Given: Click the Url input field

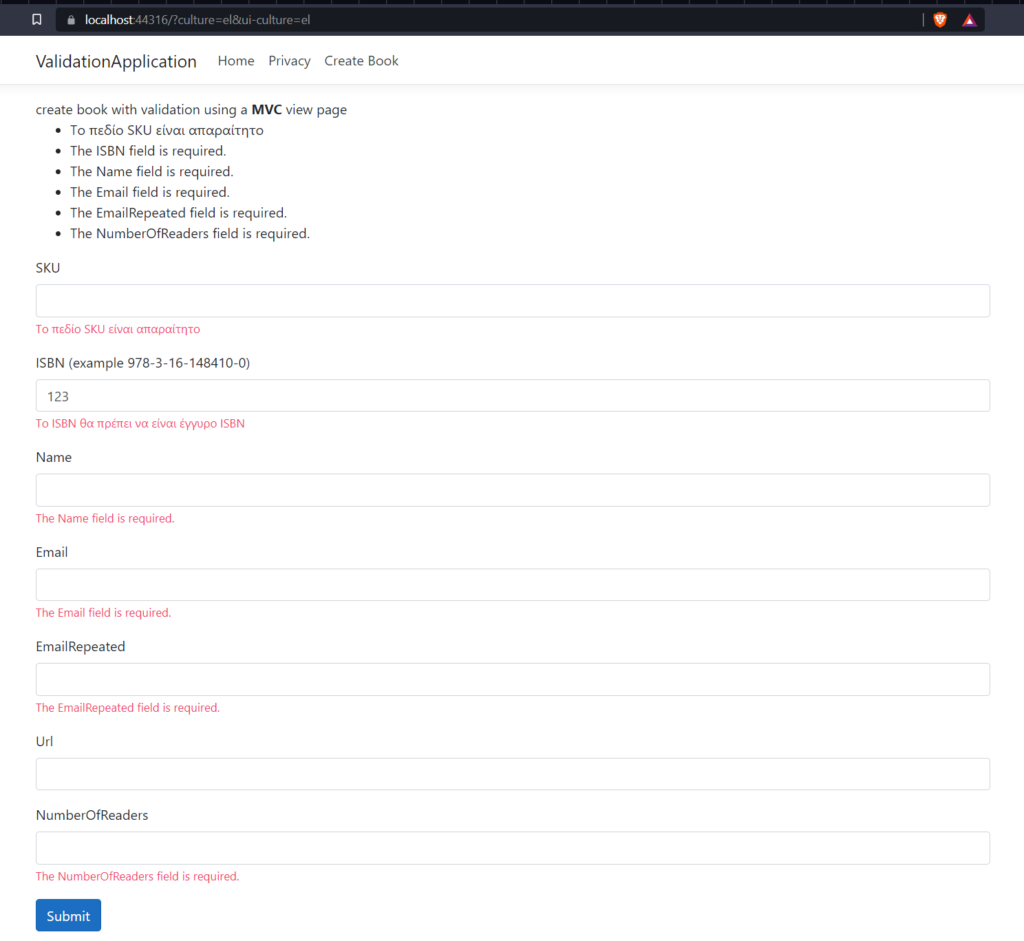Looking at the screenshot, I should click(512, 773).
